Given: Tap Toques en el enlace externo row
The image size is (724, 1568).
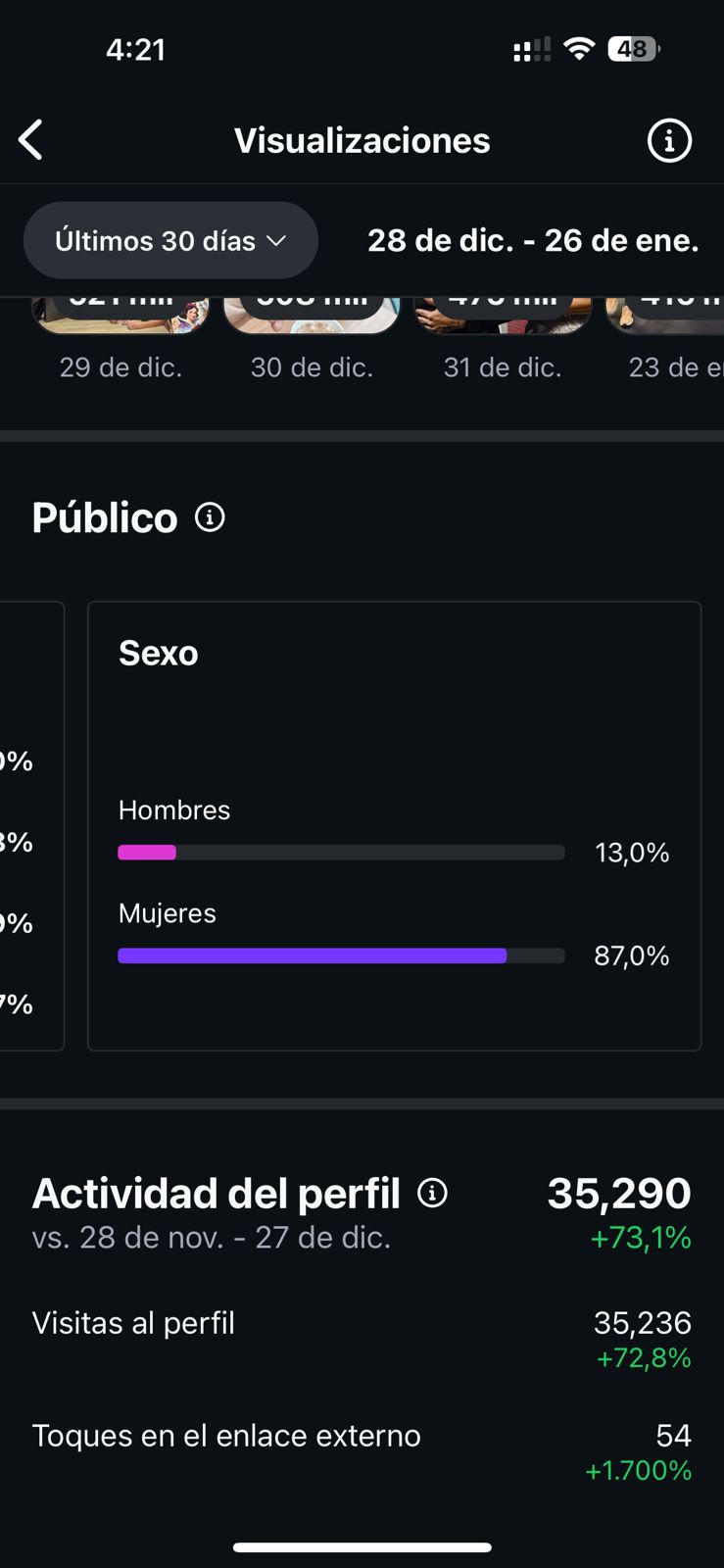Looking at the screenshot, I should click(361, 1450).
